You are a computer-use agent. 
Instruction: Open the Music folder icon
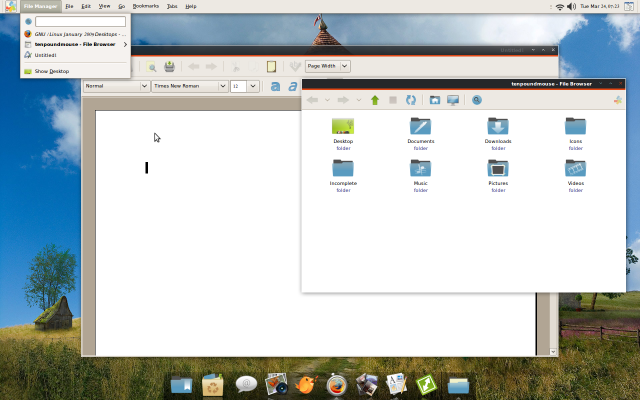[420, 168]
